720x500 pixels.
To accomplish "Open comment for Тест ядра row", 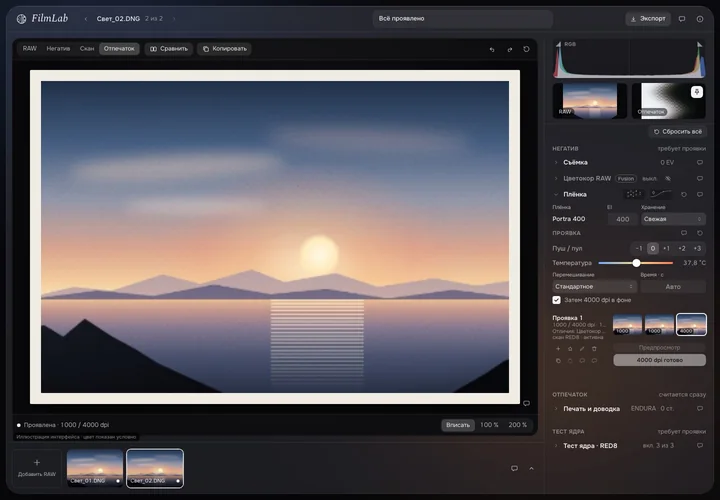I will click(x=700, y=445).
